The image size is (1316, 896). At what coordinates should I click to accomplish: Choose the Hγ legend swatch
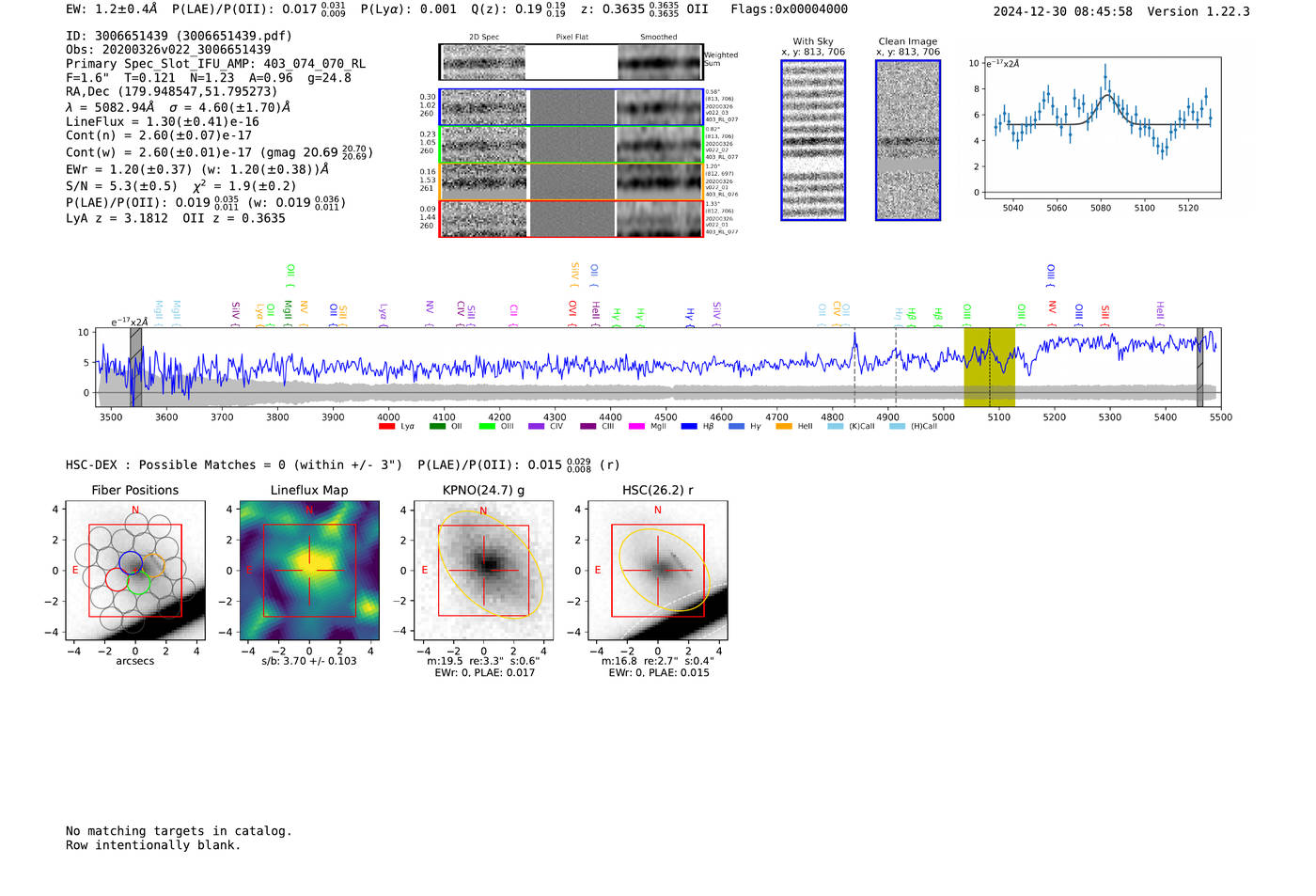pyautogui.click(x=736, y=427)
